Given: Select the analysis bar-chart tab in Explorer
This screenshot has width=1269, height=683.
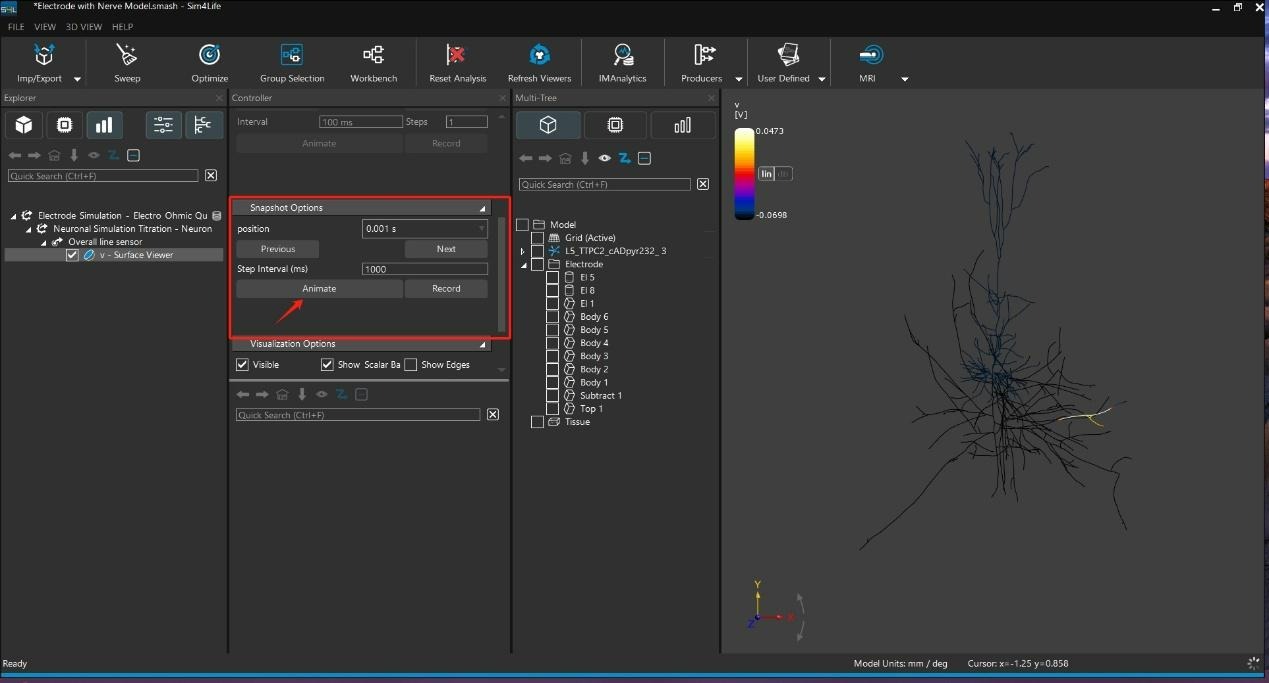Looking at the screenshot, I should (103, 125).
